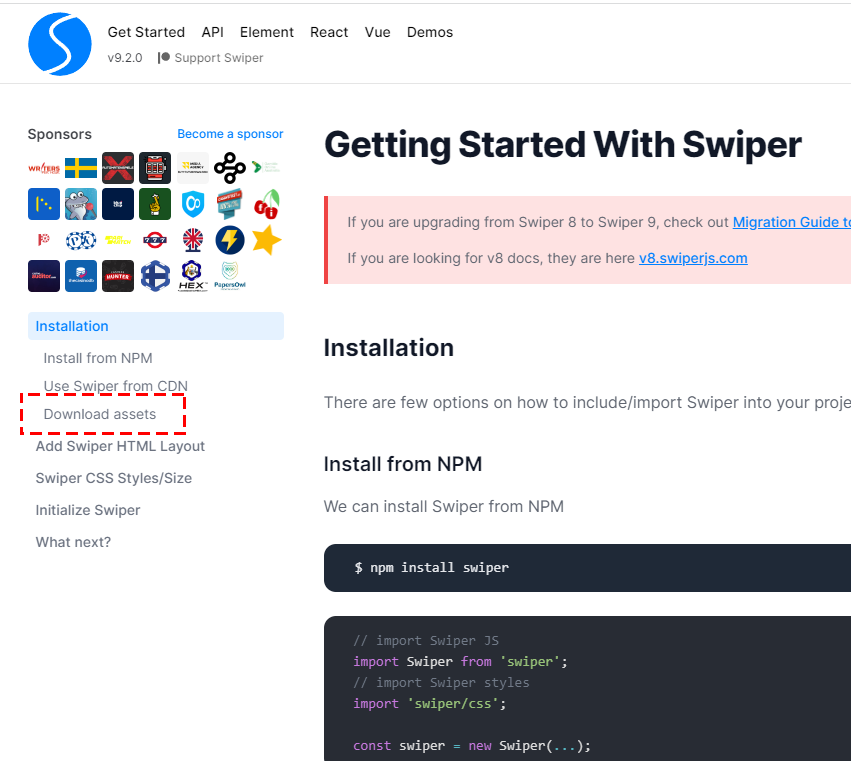Viewport: 851px width, 761px height.
Task: Open the blue shield infinity sponsor icon
Action: click(x=193, y=204)
